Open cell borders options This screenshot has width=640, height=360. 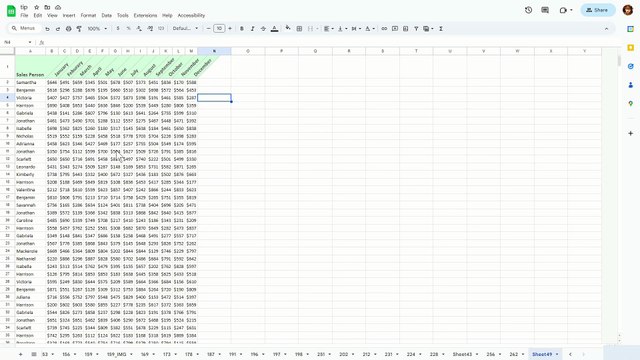coord(299,29)
